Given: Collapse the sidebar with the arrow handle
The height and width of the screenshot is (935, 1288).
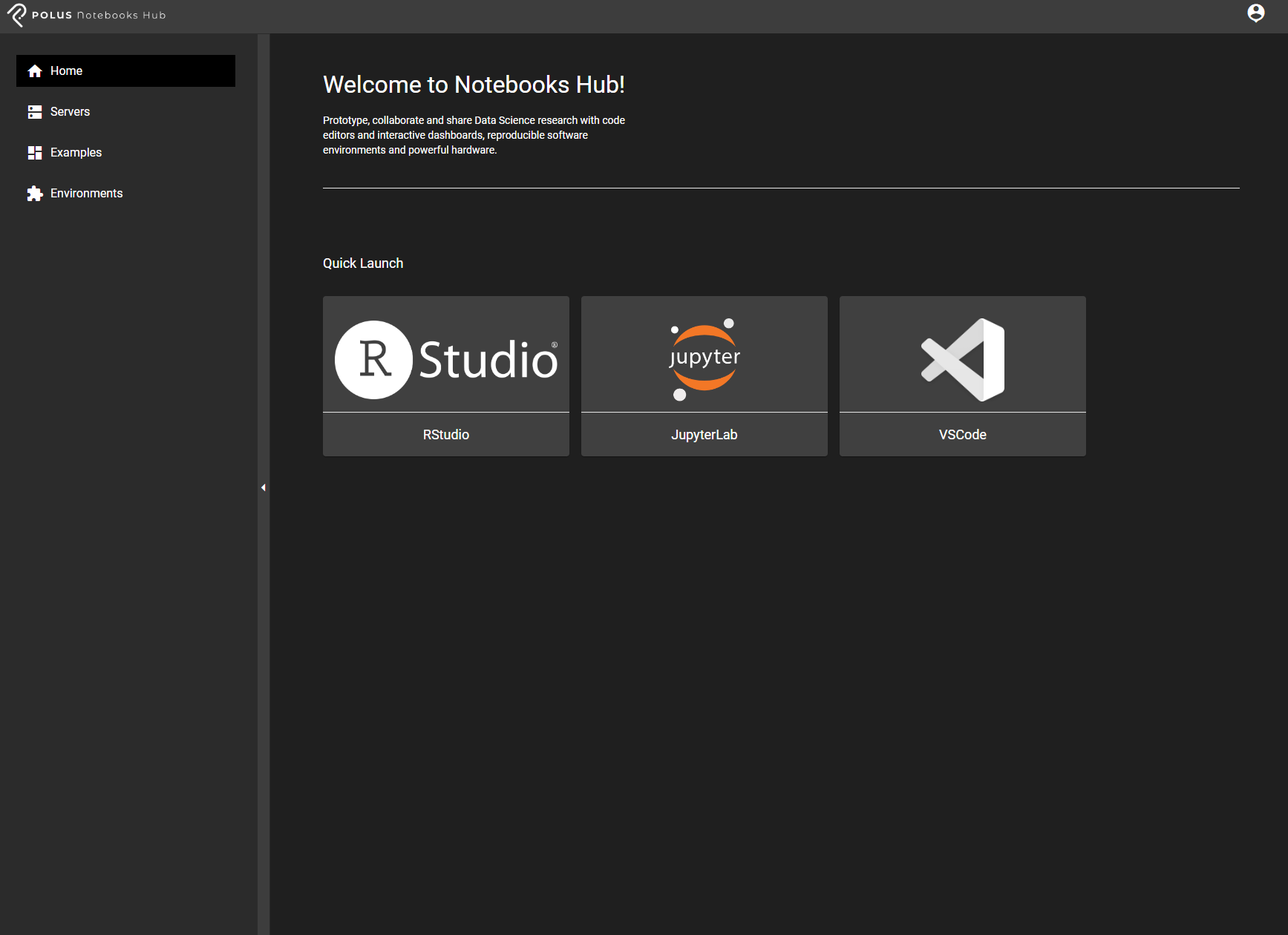Looking at the screenshot, I should point(264,488).
